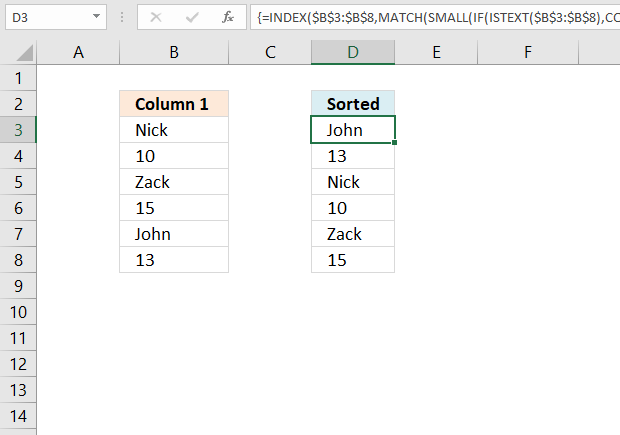Select row 10 header
Screen dimensions: 620x435
point(18,312)
